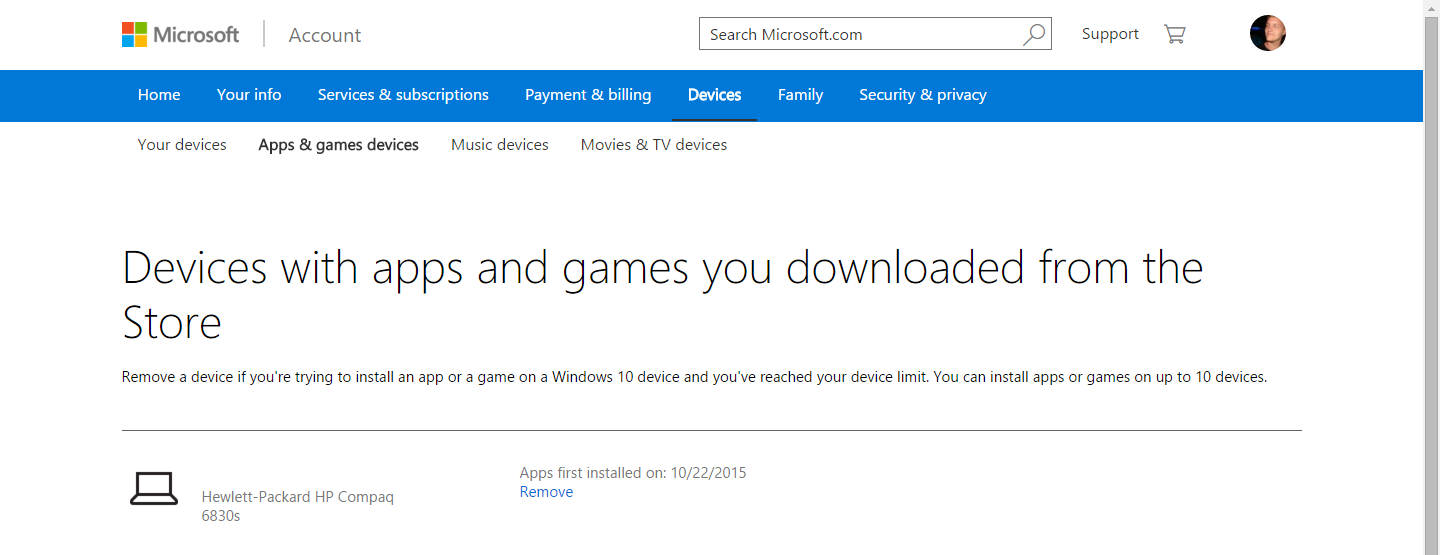Click the Hewlett-Packard HP Compaq 6830s name
Image resolution: width=1440 pixels, height=555 pixels.
[298, 506]
